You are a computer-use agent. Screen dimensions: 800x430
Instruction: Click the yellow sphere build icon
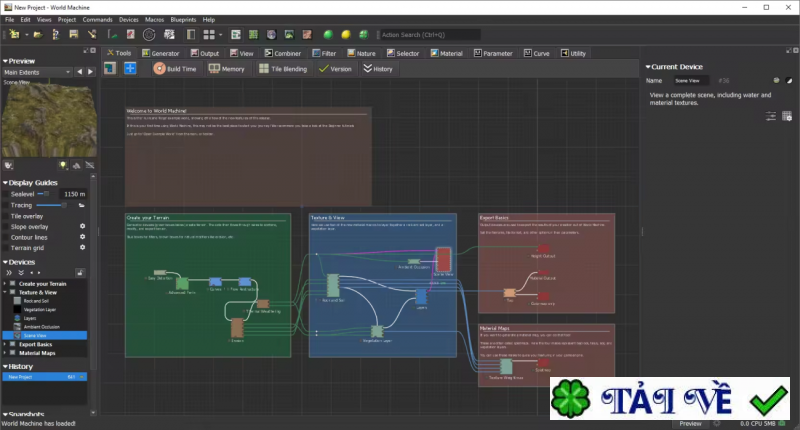345,34
